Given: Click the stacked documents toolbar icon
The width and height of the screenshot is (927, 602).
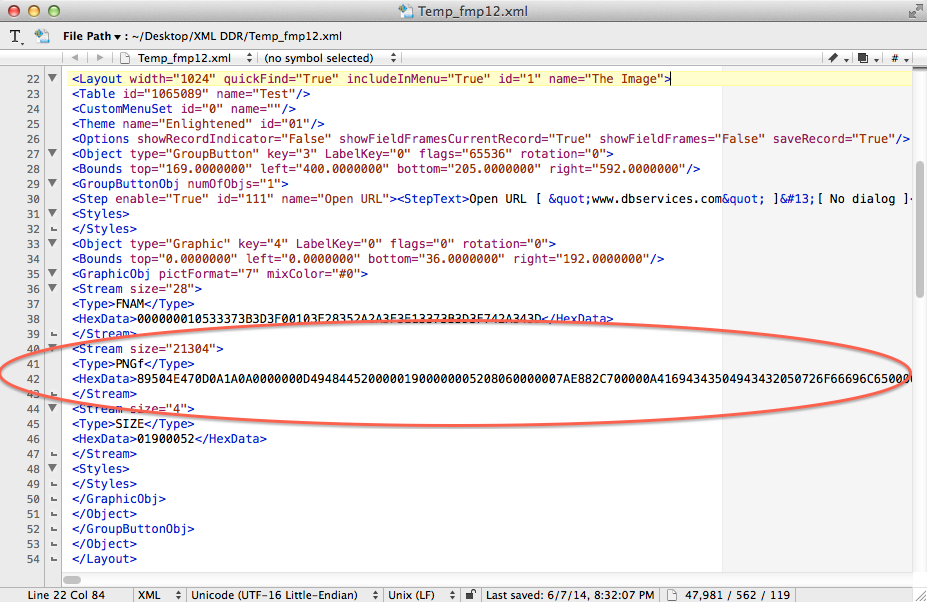Looking at the screenshot, I should 862,59.
